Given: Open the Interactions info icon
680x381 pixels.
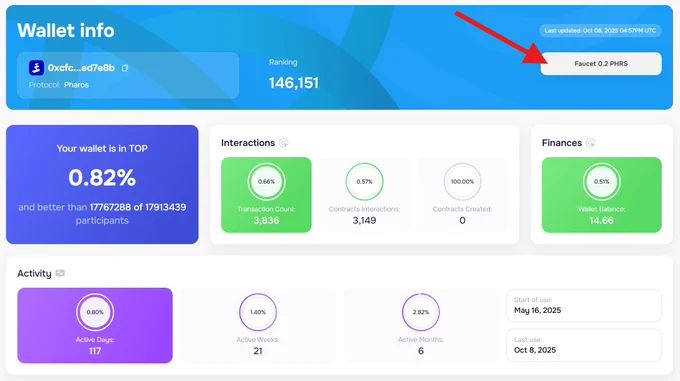Looking at the screenshot, I should (284, 143).
